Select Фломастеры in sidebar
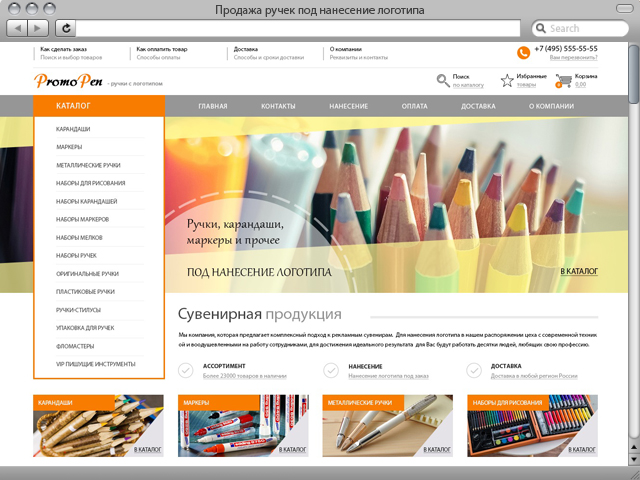 pyautogui.click(x=75, y=346)
